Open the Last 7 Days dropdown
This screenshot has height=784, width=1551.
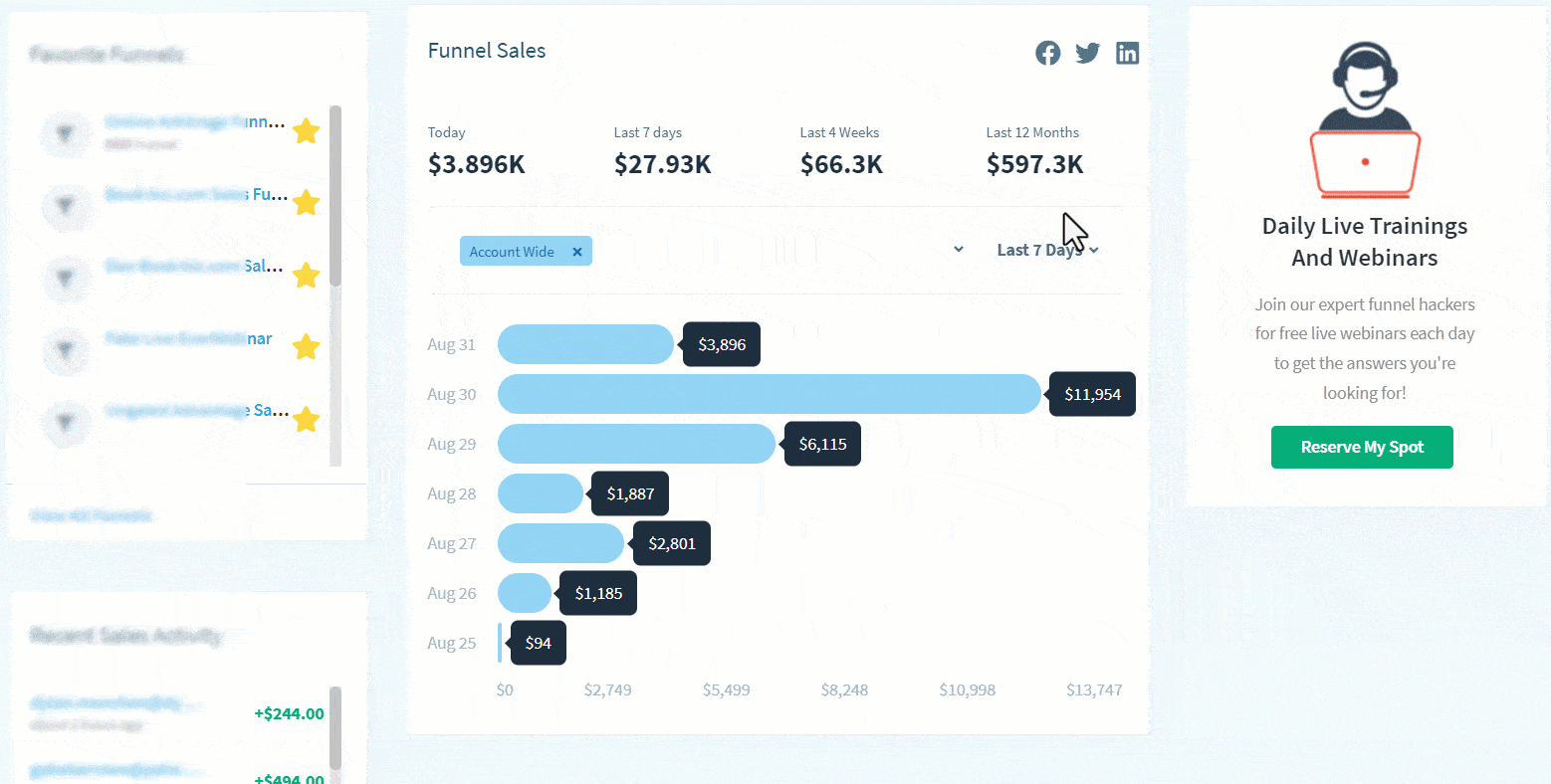tap(1047, 250)
